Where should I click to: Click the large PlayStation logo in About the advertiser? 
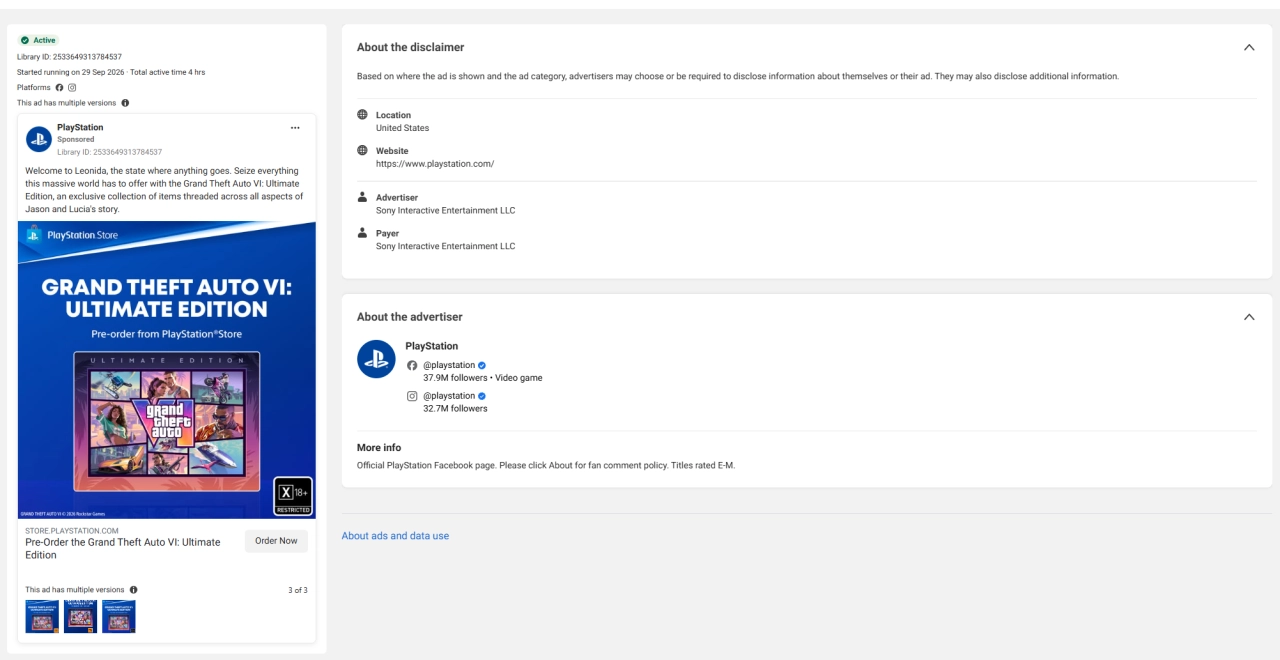376,359
